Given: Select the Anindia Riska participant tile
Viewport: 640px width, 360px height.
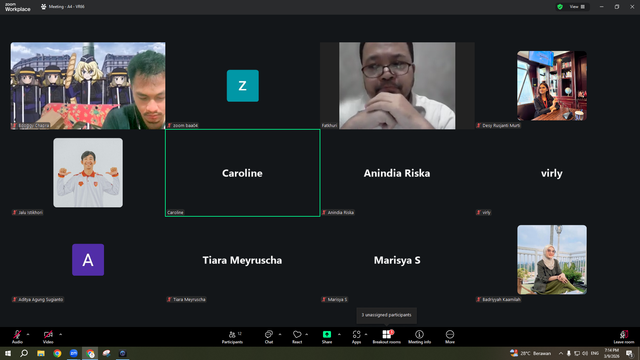Looking at the screenshot, I should [x=397, y=173].
